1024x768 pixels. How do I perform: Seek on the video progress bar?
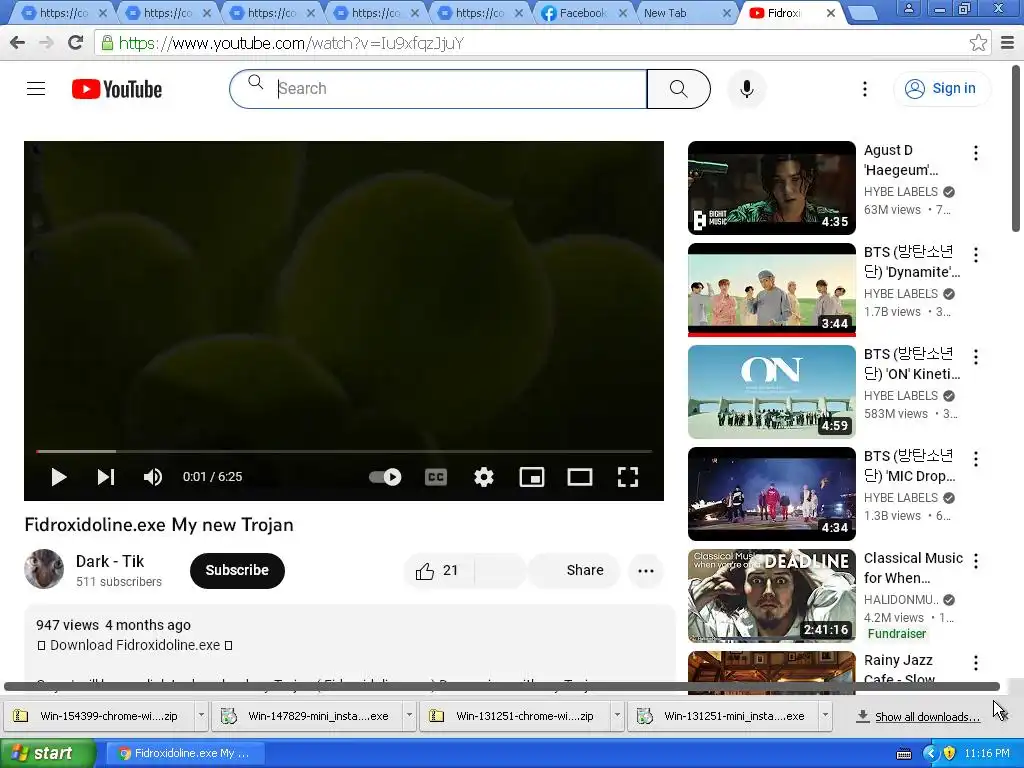344,451
